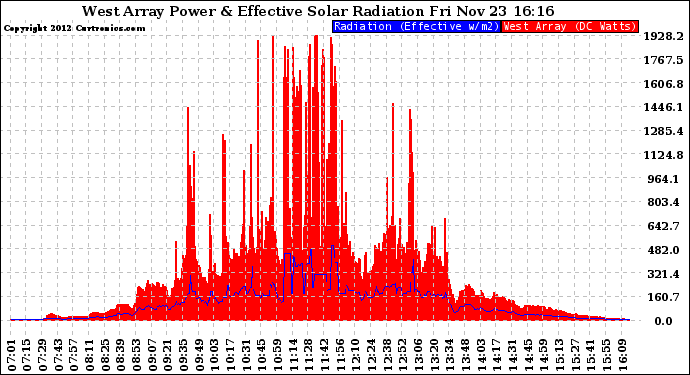Click the 14:45 time label
Viewport: 690px width, 375px height.
529,355
